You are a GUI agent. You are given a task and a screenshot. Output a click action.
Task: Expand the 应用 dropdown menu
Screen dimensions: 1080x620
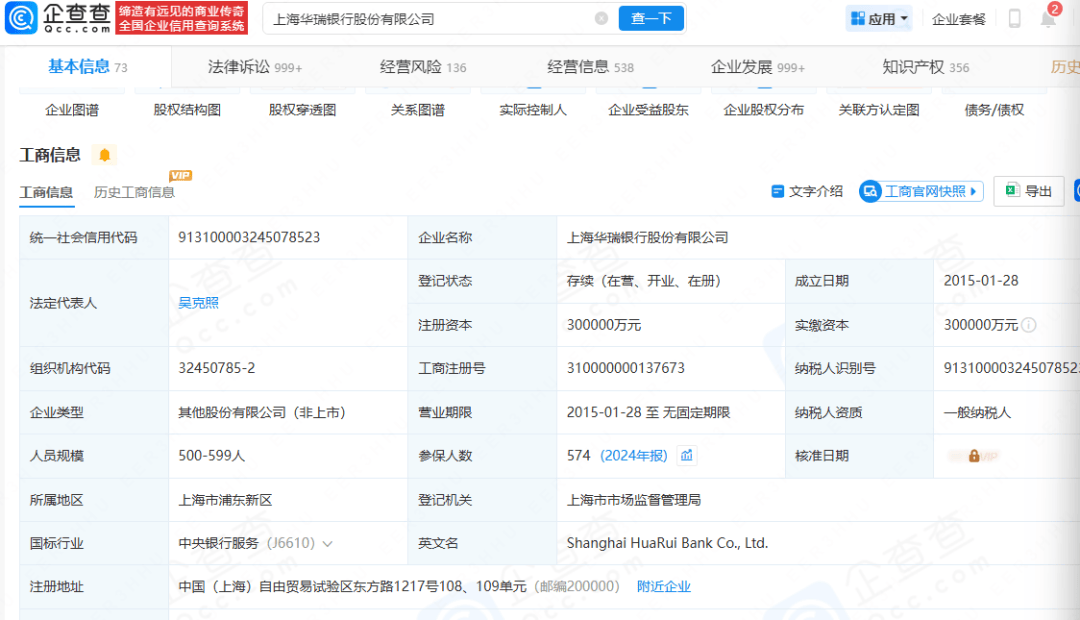(879, 18)
